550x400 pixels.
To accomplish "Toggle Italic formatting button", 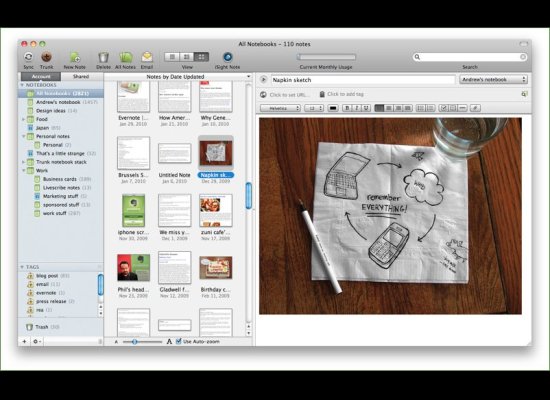I will coord(357,108).
